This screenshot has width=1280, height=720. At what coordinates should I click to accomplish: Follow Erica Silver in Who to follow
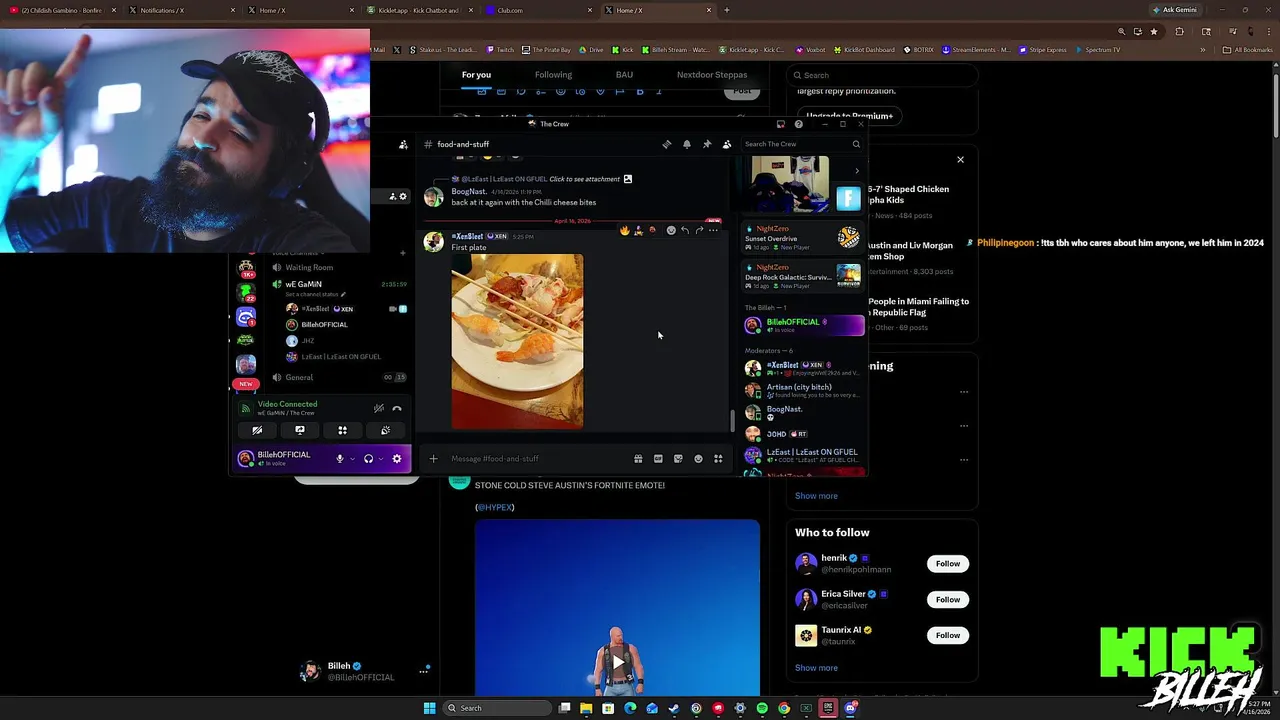click(947, 600)
